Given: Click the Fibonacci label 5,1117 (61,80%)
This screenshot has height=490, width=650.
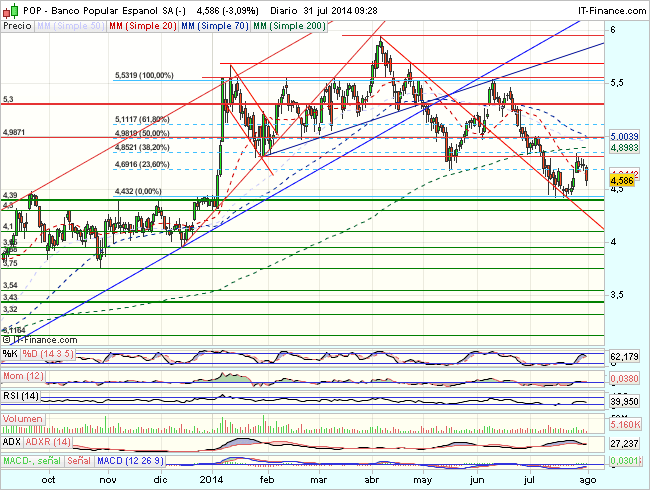Looking at the screenshot, I should (142, 119).
